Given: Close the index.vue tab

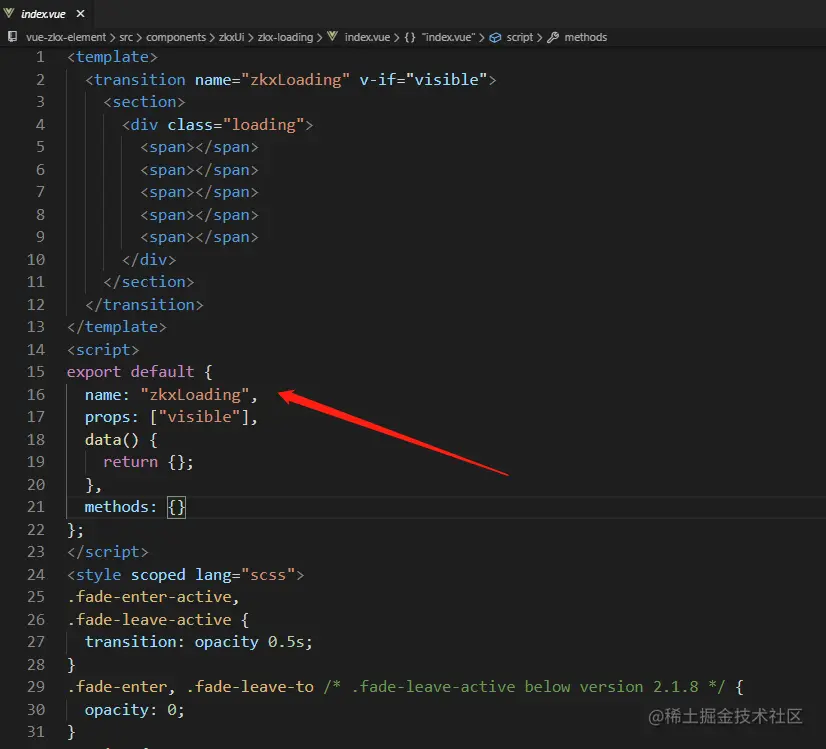Looking at the screenshot, I should [x=80, y=14].
